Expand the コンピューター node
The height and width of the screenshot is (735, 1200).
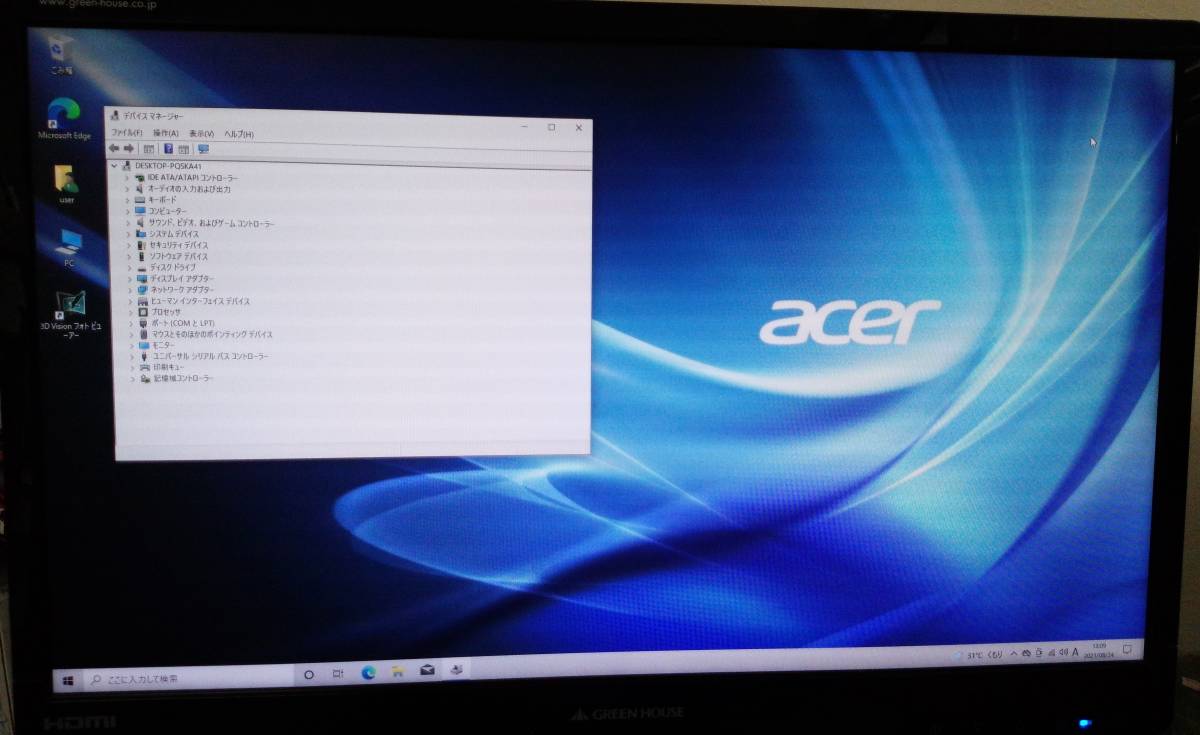129,211
